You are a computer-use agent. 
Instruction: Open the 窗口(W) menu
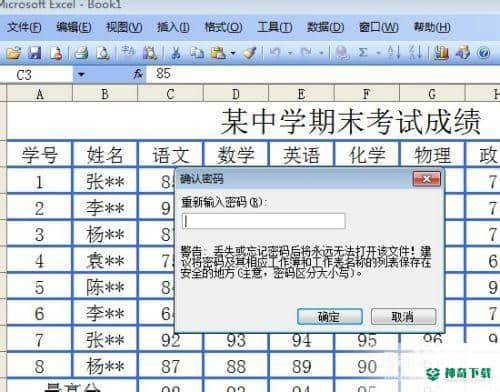coord(379,27)
